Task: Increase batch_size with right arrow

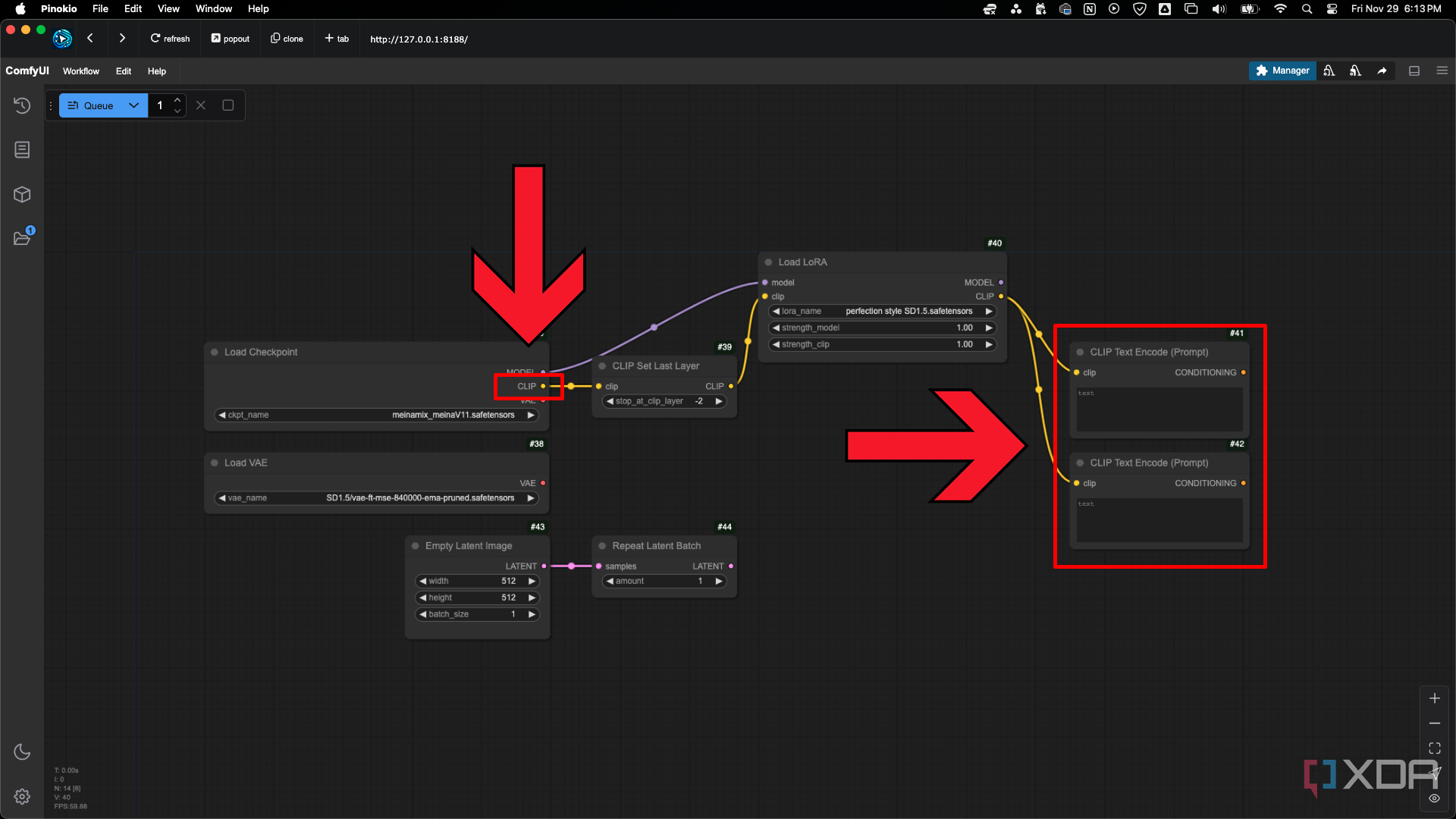Action: (x=532, y=615)
